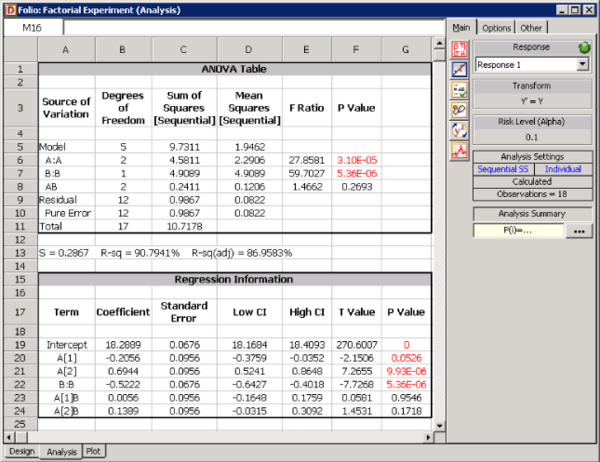Select column G header
Viewport: 600px width, 462px height.
[x=406, y=50]
